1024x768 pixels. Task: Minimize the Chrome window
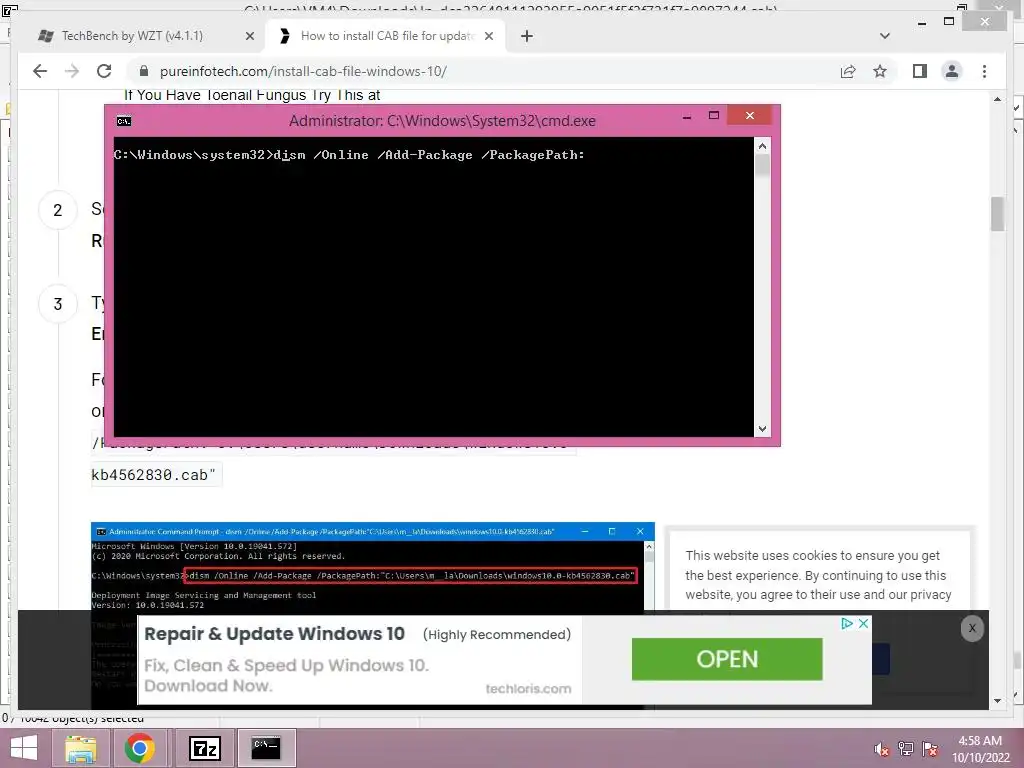921,22
